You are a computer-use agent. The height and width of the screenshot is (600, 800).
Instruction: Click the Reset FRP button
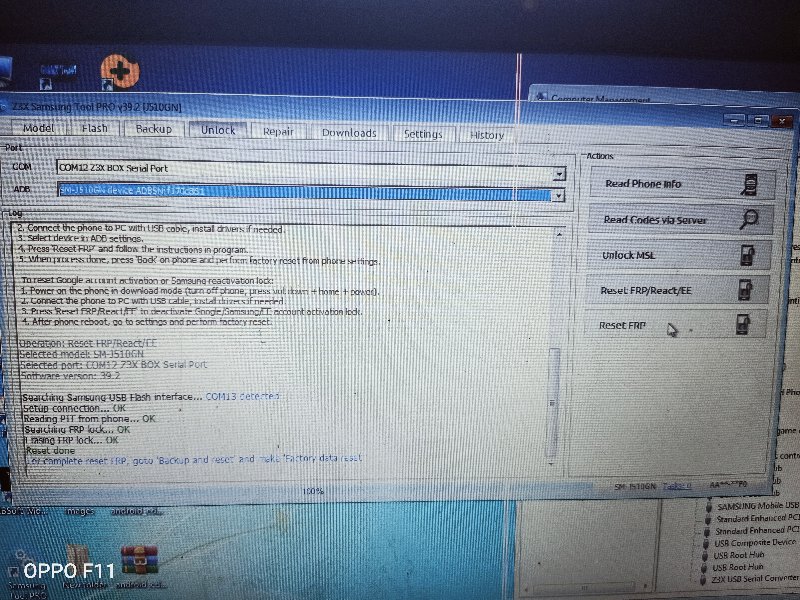pos(675,325)
